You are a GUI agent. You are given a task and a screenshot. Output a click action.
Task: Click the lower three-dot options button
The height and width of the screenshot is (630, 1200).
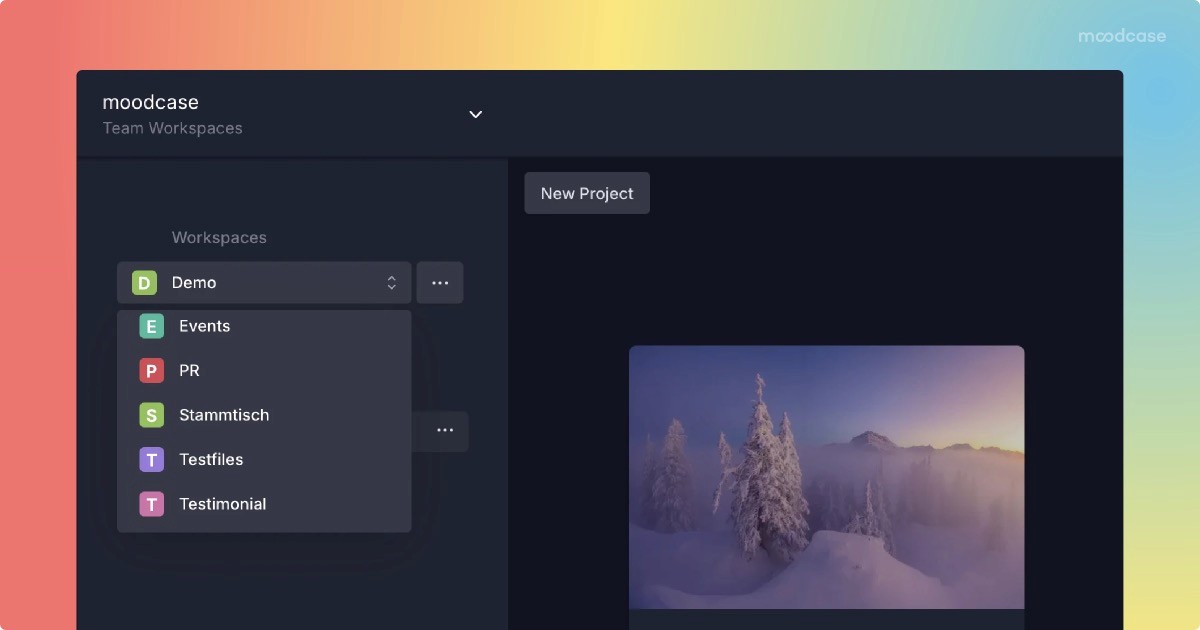point(445,431)
